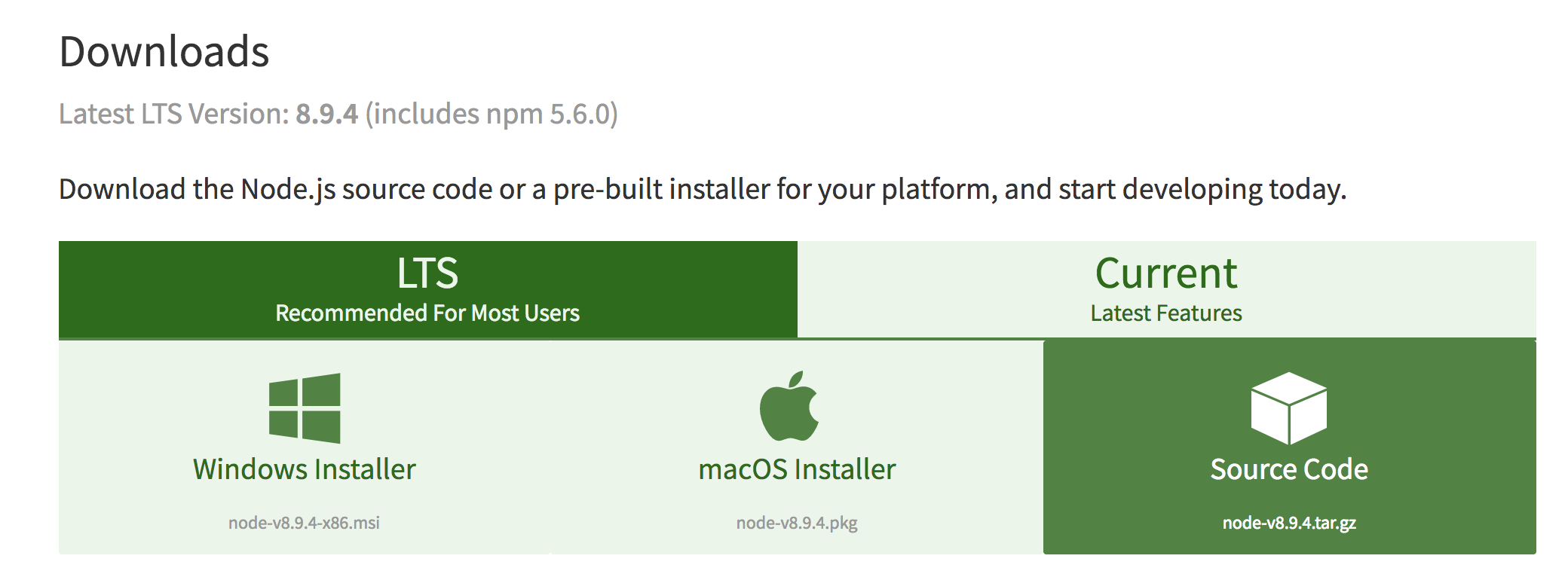
Task: Click the "includes npm 5.6.0" text
Action: [492, 114]
